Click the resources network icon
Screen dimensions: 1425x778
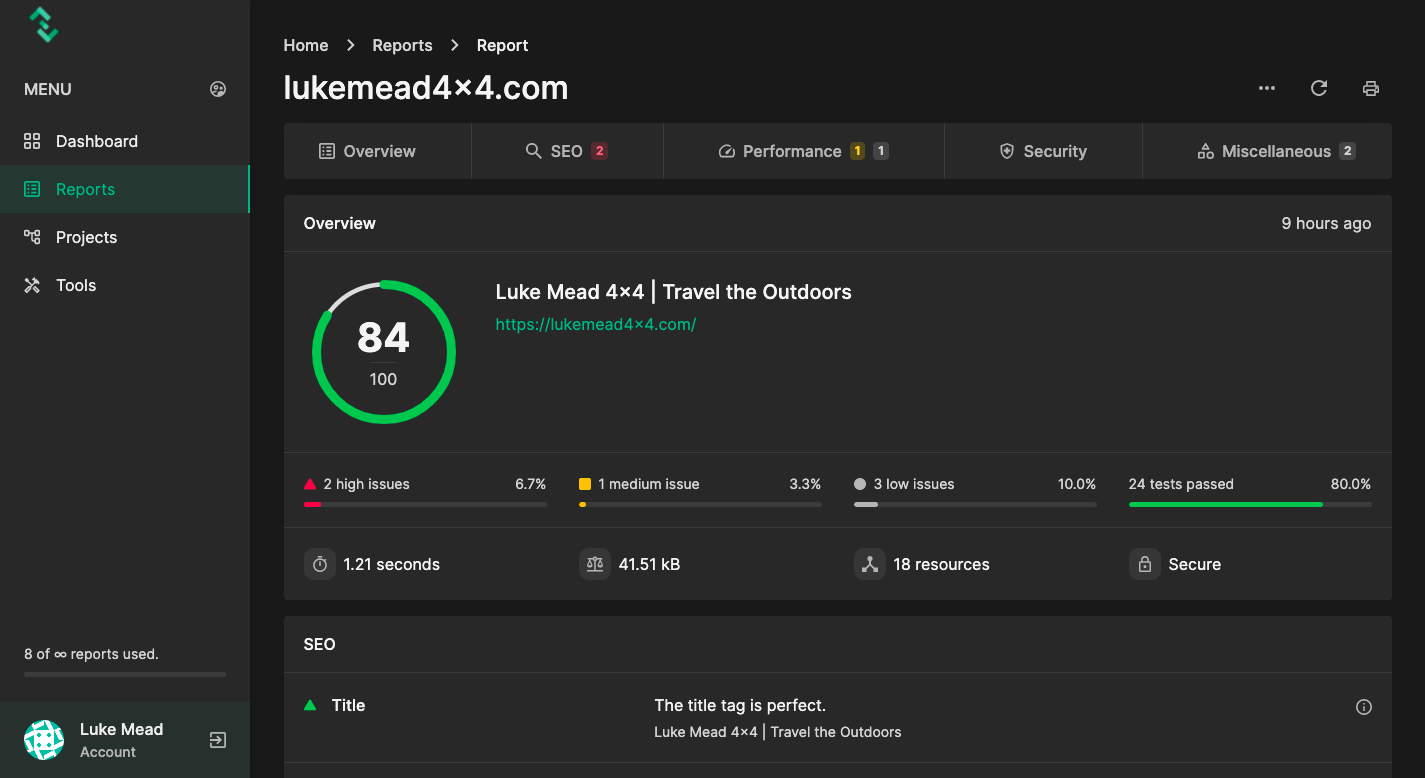pyautogui.click(x=870, y=564)
